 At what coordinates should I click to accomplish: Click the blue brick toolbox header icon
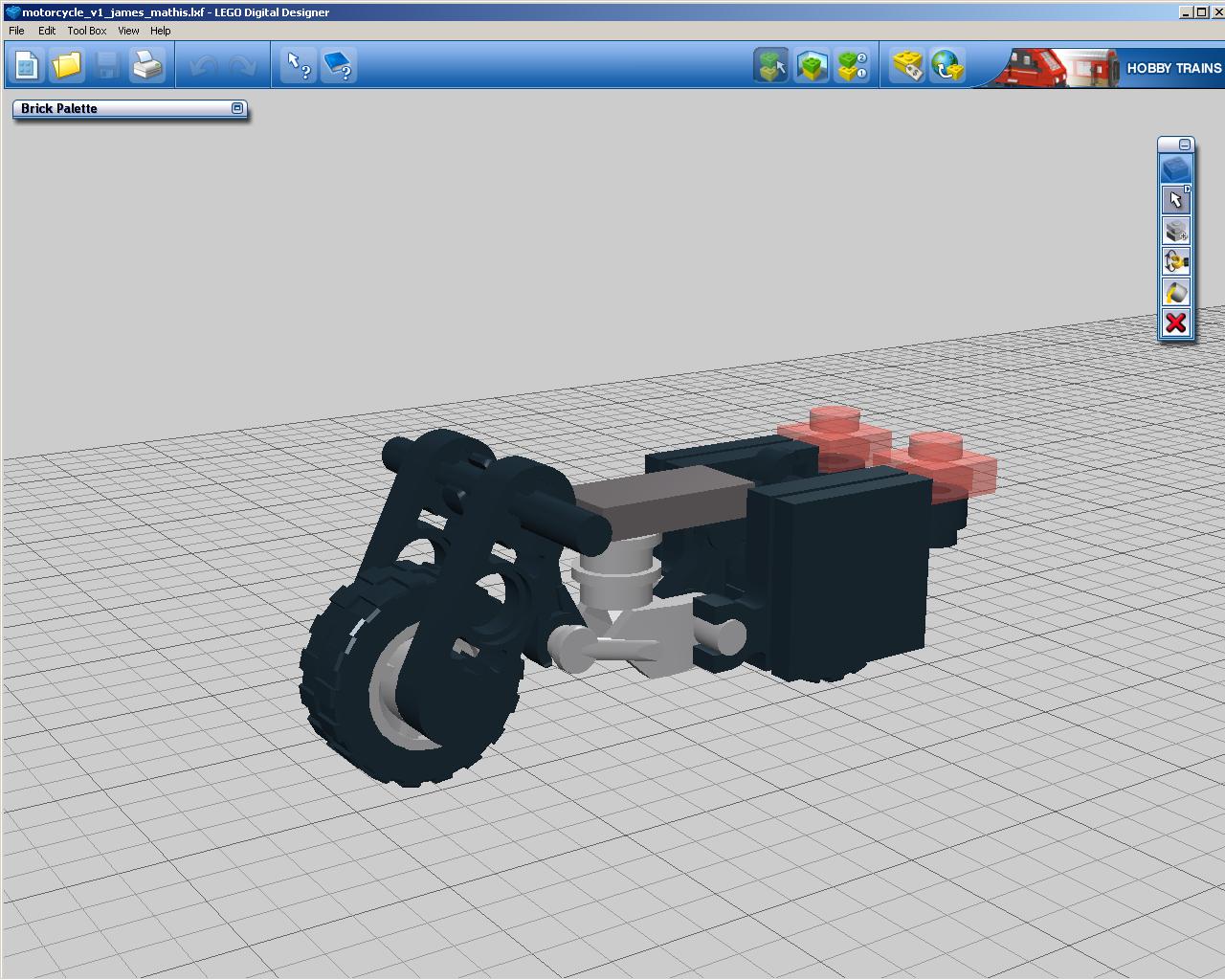point(1175,169)
